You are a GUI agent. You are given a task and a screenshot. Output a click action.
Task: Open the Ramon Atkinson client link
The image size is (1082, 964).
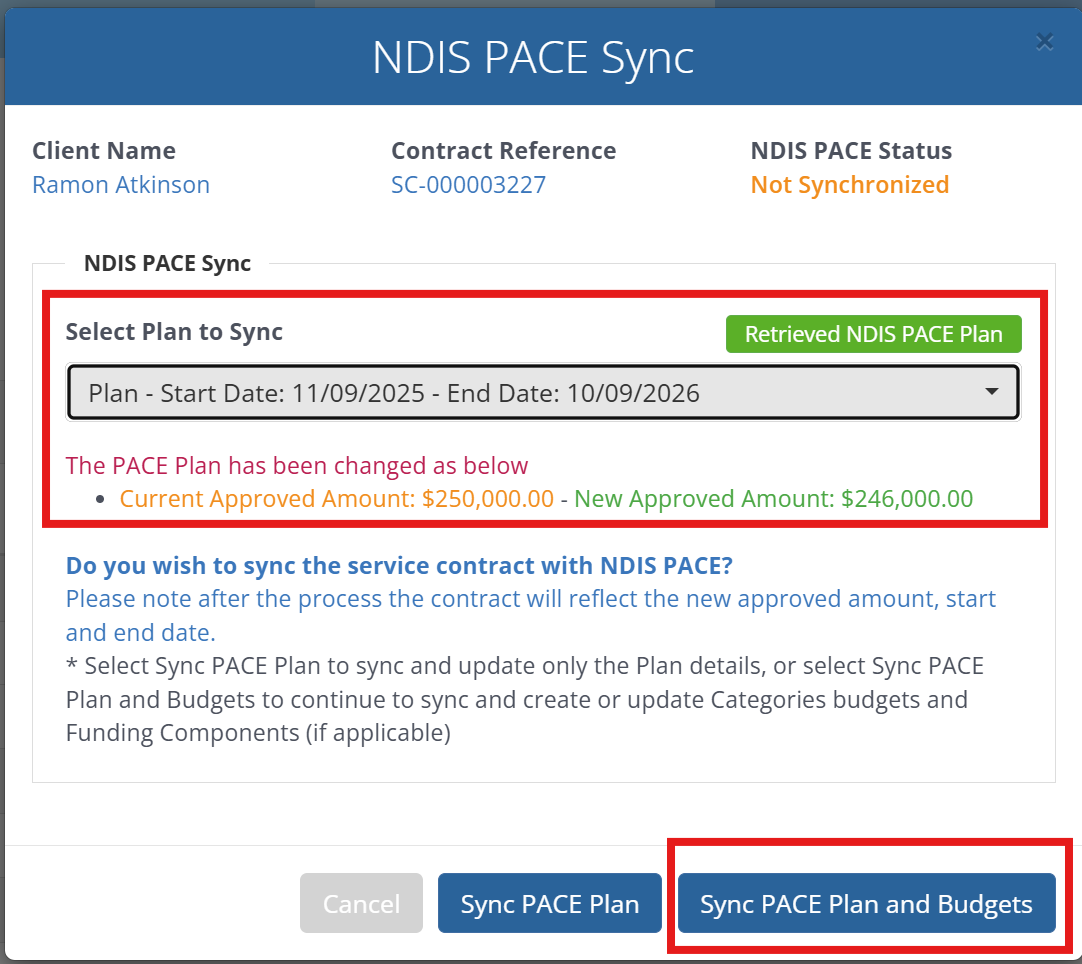(x=121, y=185)
